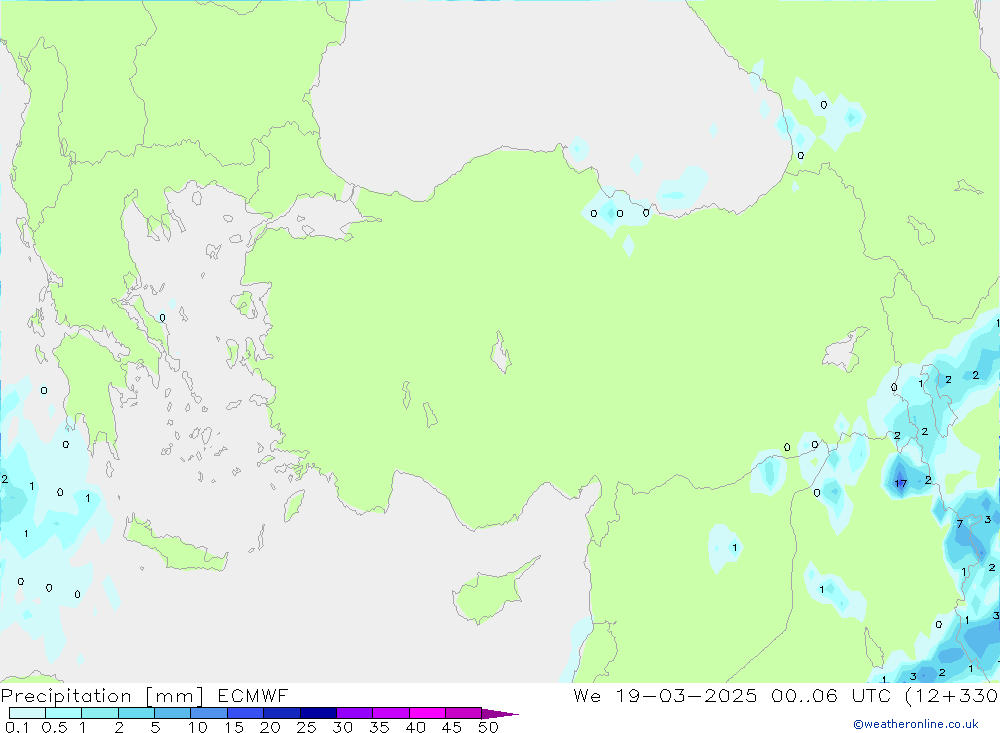Pick the 45–50 mm legend swatch
1000x733 pixels.
(464, 713)
